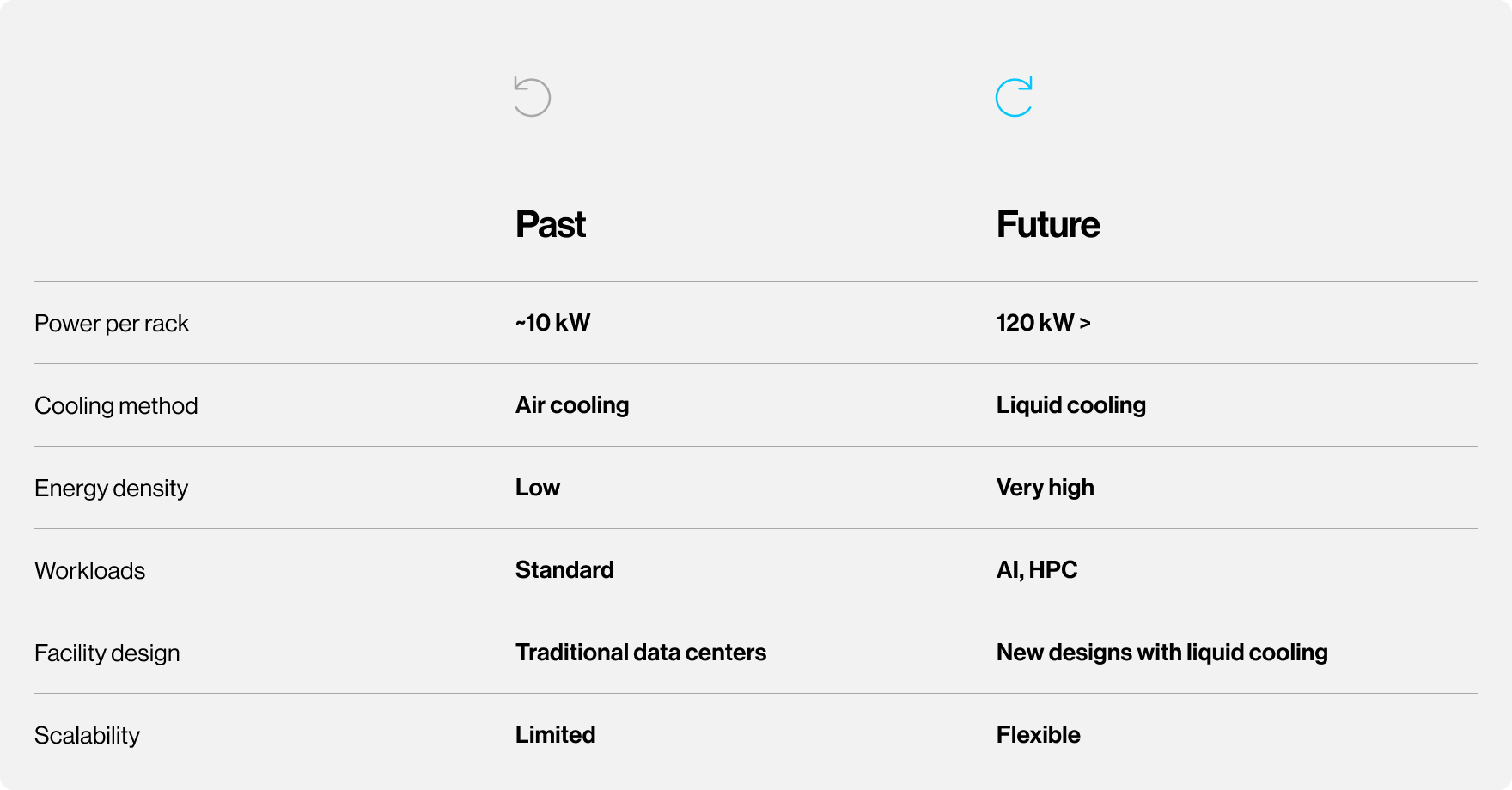Click the Power per rack row label
The width and height of the screenshot is (1512, 790).
click(112, 324)
